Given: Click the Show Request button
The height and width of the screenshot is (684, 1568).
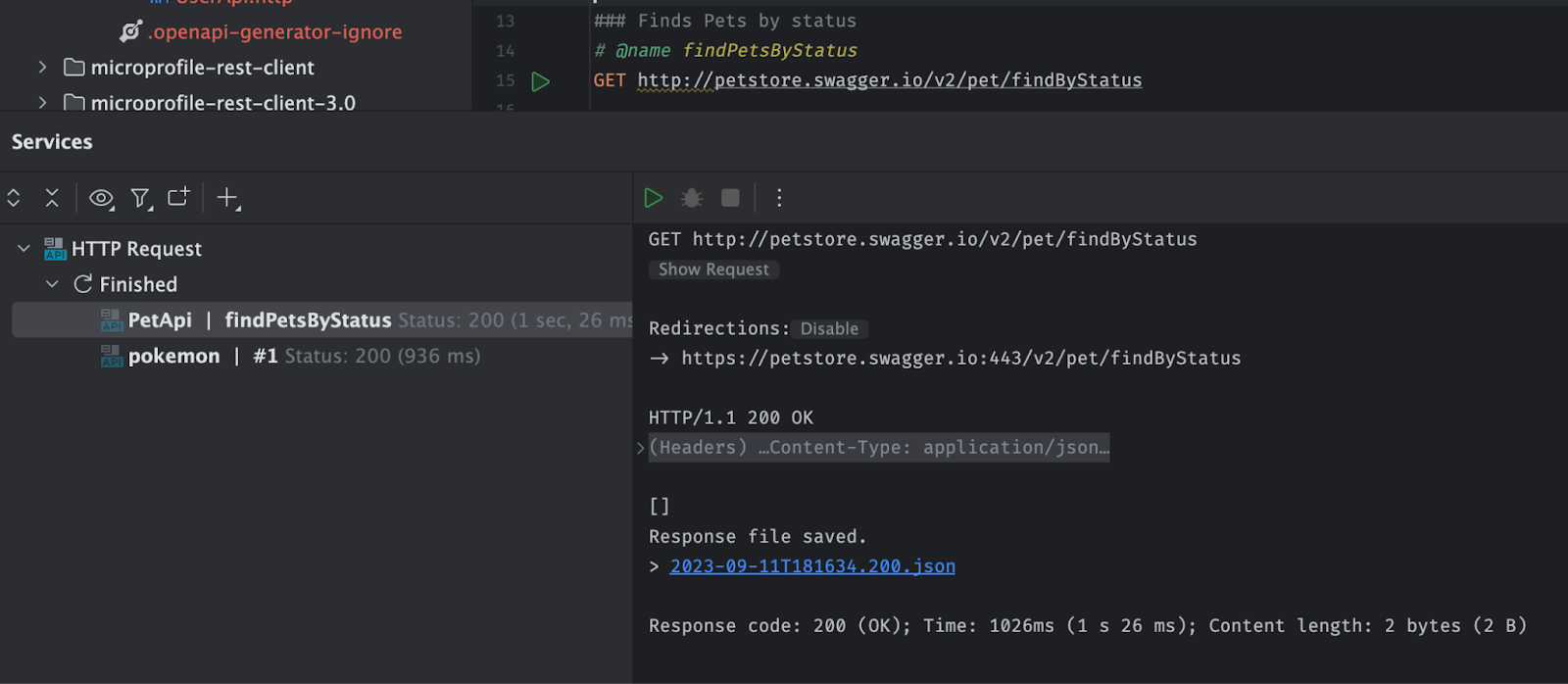Looking at the screenshot, I should tap(713, 269).
